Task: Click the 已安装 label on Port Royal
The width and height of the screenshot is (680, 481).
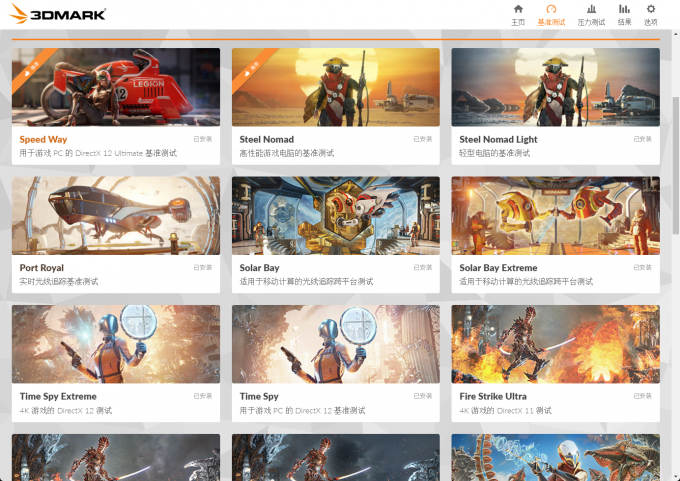Action: pyautogui.click(x=203, y=267)
